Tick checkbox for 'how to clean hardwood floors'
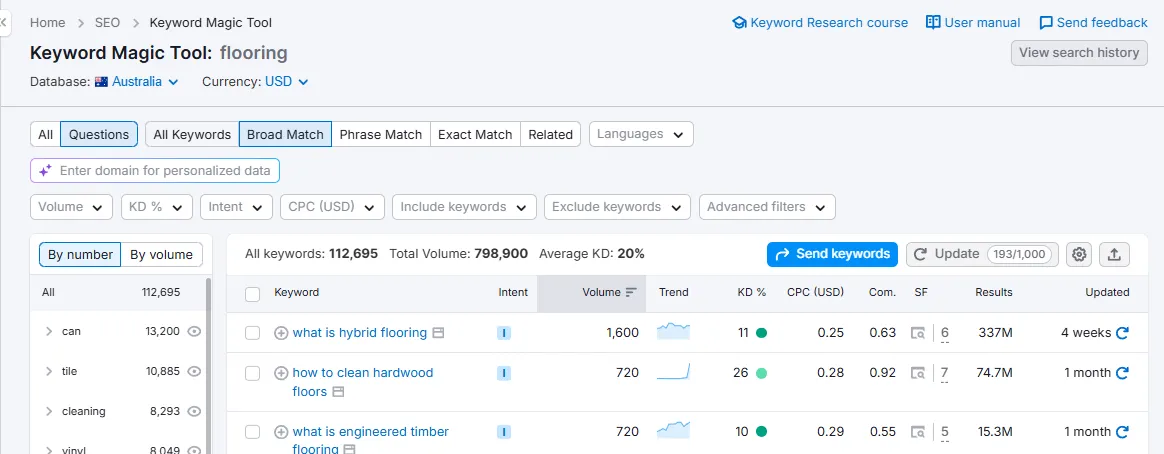 pos(252,372)
